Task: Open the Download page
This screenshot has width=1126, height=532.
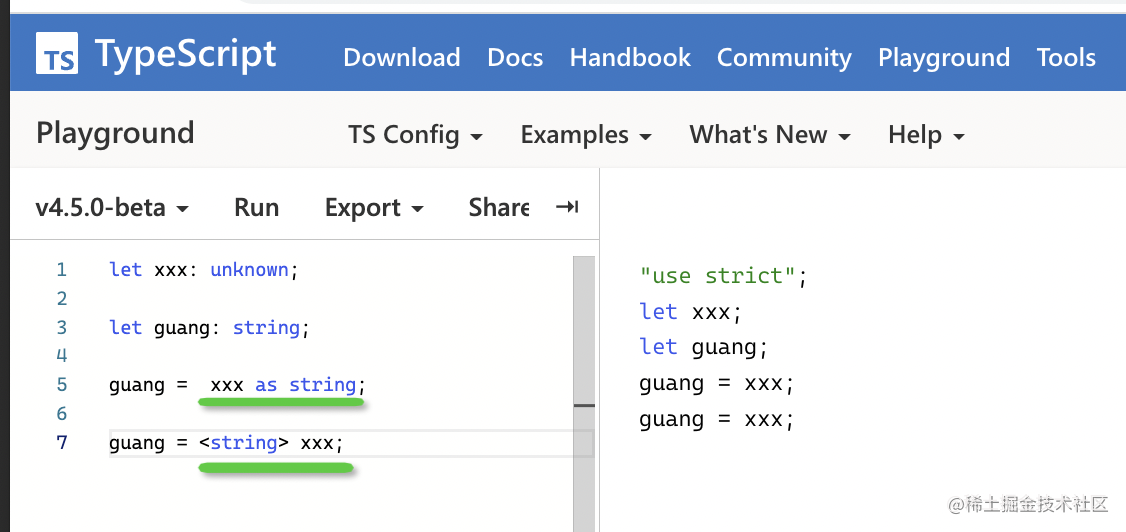Action: [x=401, y=58]
